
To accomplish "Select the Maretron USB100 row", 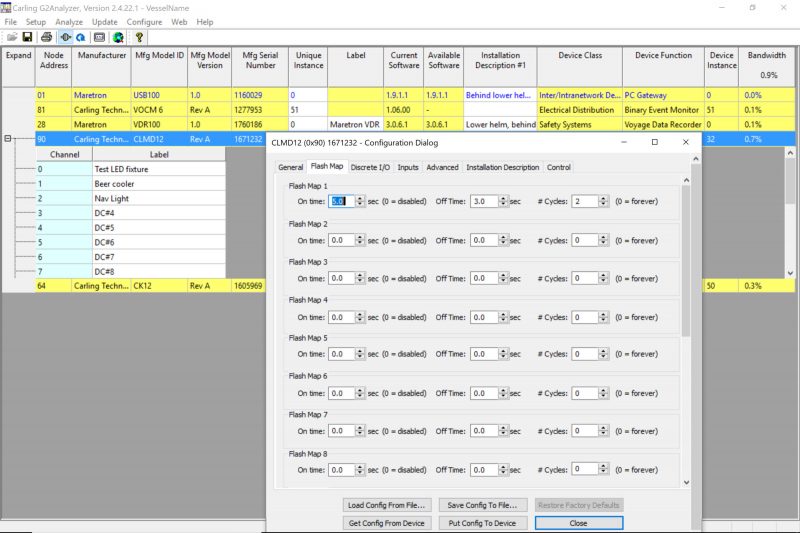I will click(415, 95).
